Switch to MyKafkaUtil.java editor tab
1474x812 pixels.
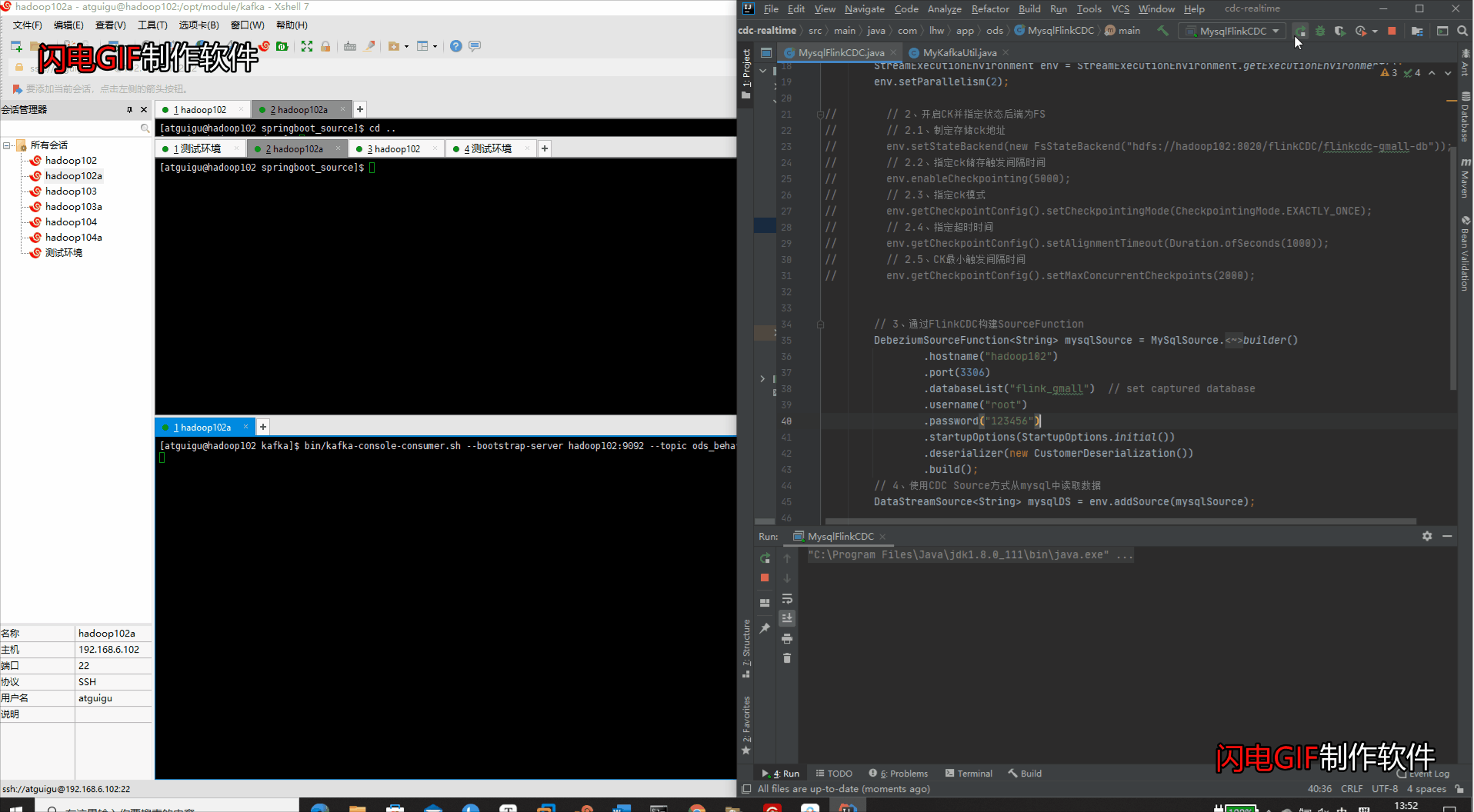click(959, 53)
